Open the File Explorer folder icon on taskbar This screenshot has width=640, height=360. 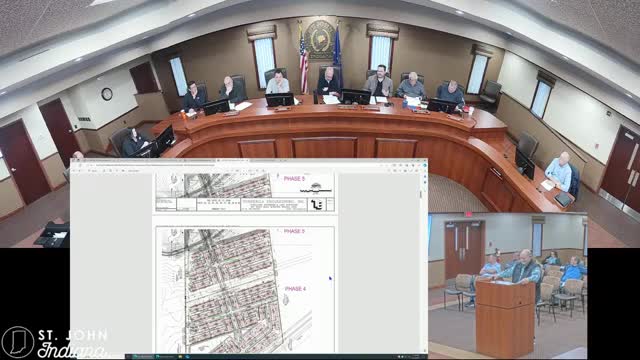tap(180, 357)
